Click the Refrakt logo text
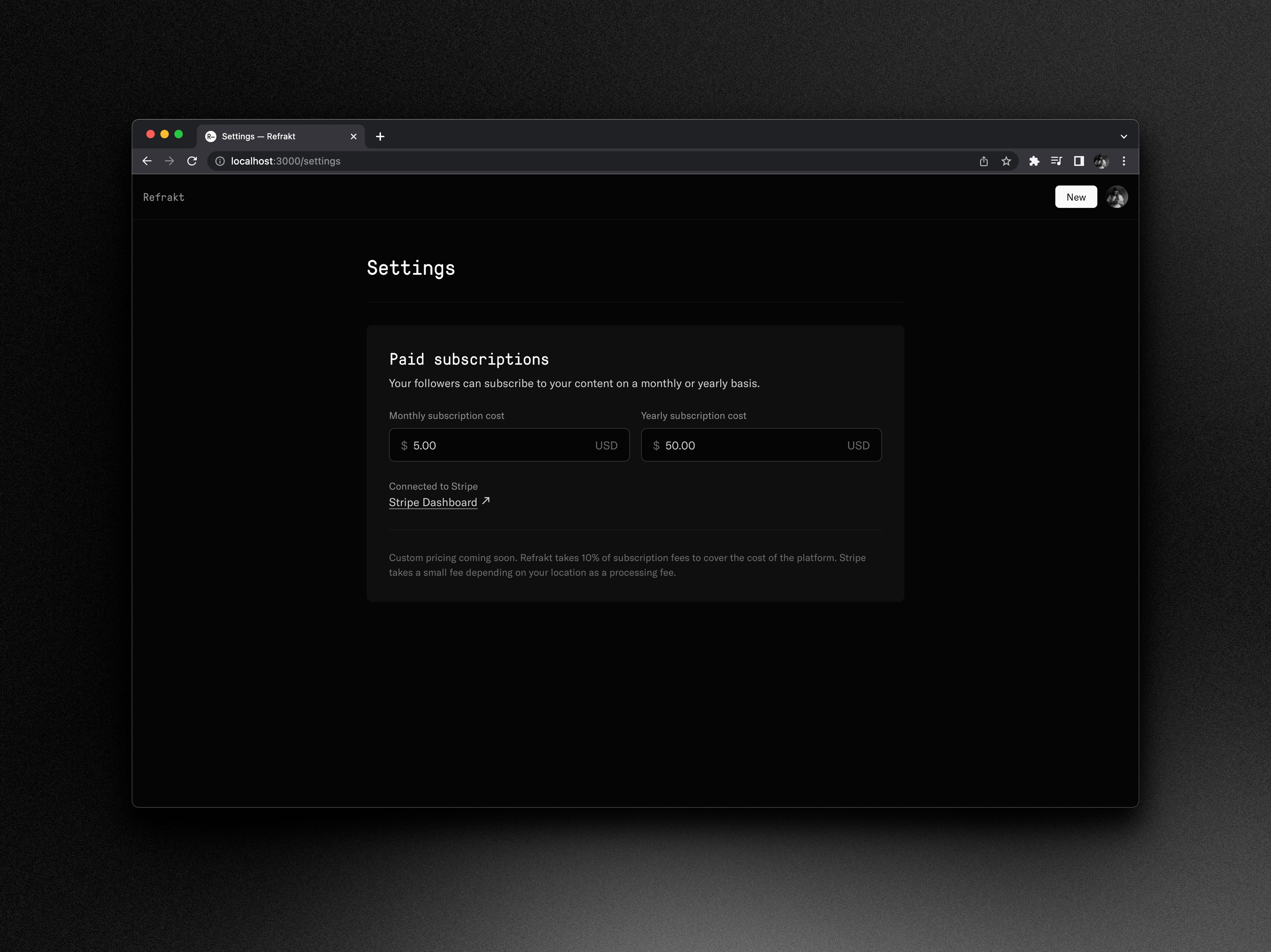This screenshot has height=952, width=1271. (x=164, y=197)
